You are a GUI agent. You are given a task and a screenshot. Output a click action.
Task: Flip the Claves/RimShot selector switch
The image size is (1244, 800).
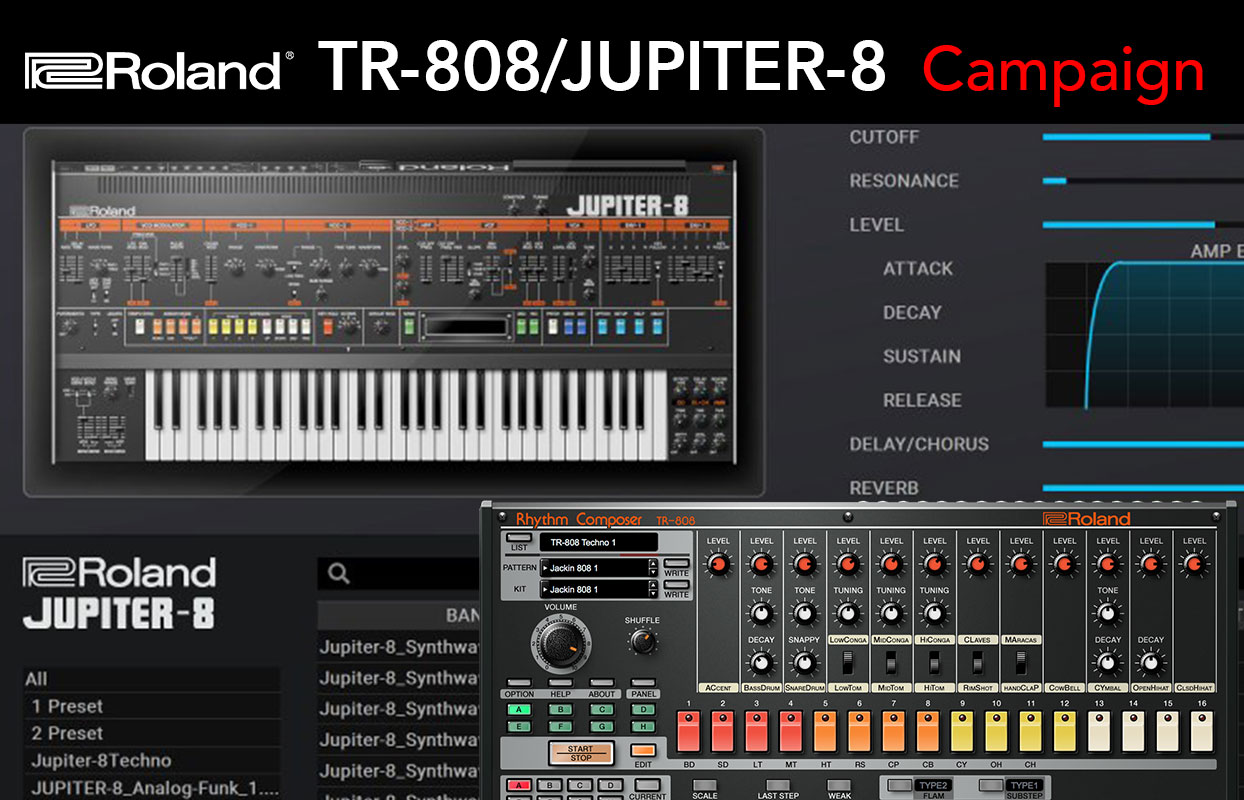(x=977, y=662)
